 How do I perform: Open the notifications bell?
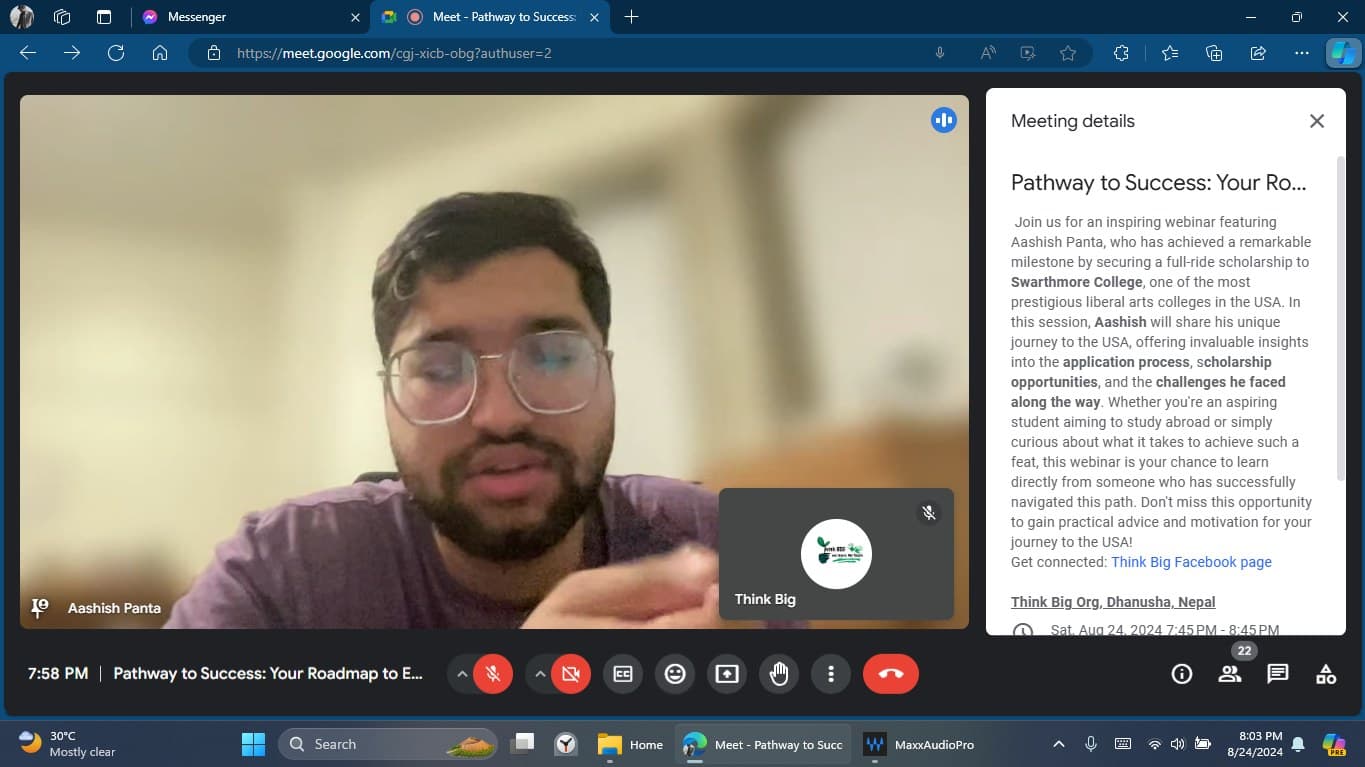pyautogui.click(x=1298, y=744)
